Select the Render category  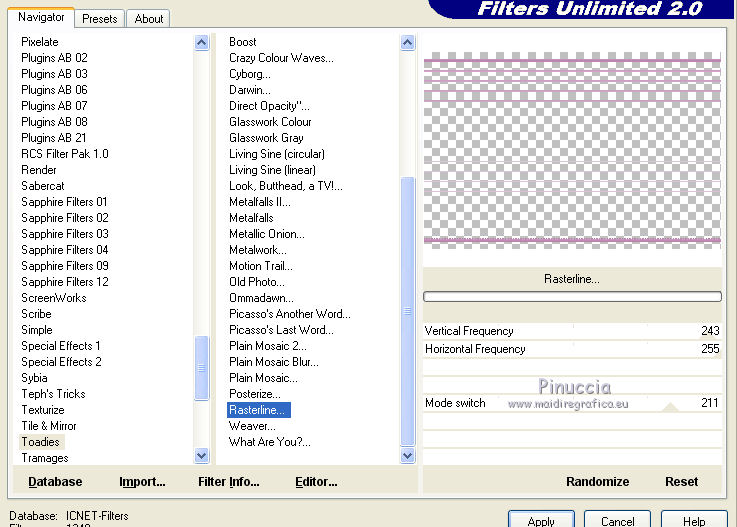(39, 170)
